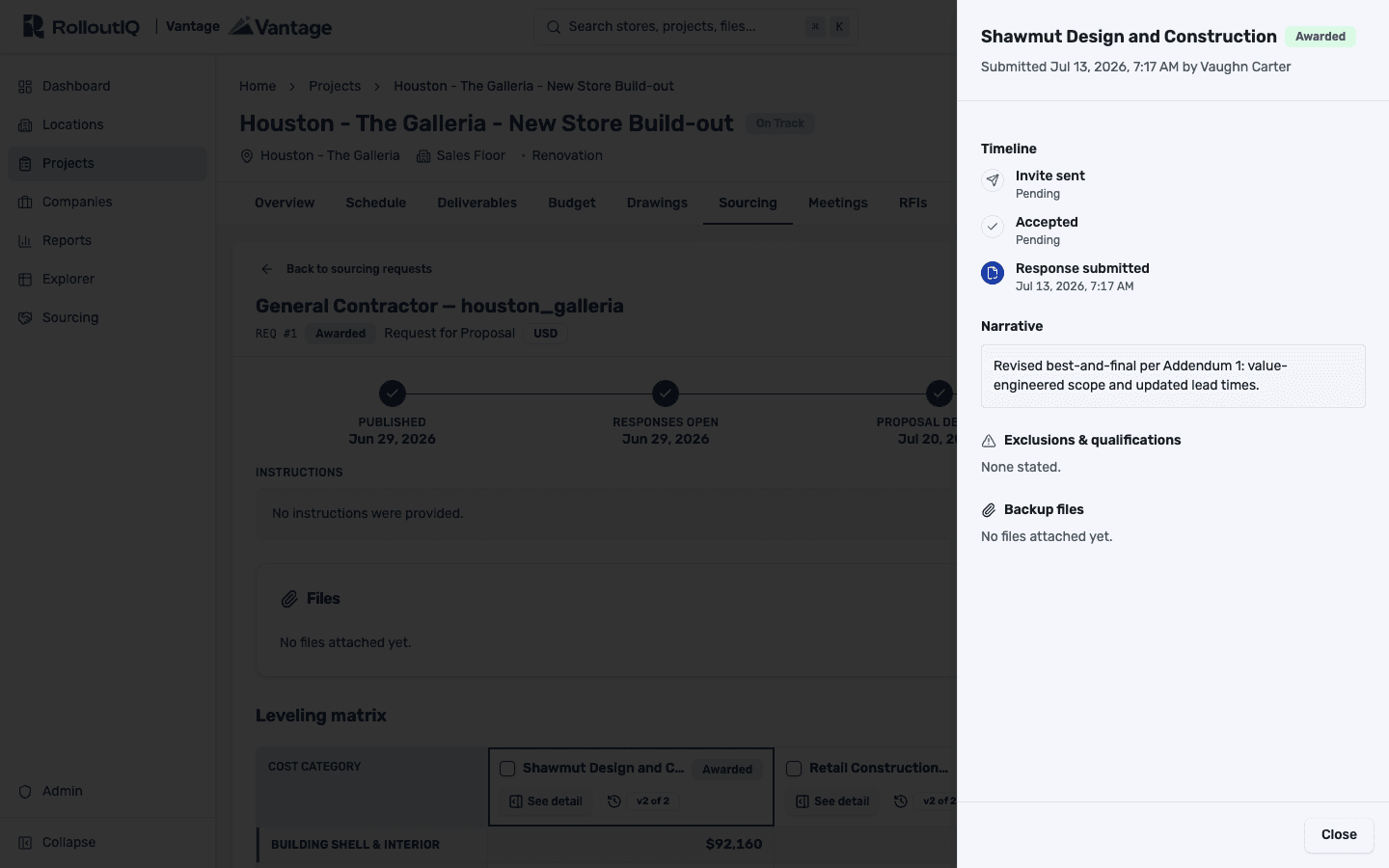The height and width of the screenshot is (868, 1389).
Task: Switch to the Deliverables tab
Action: (477, 203)
